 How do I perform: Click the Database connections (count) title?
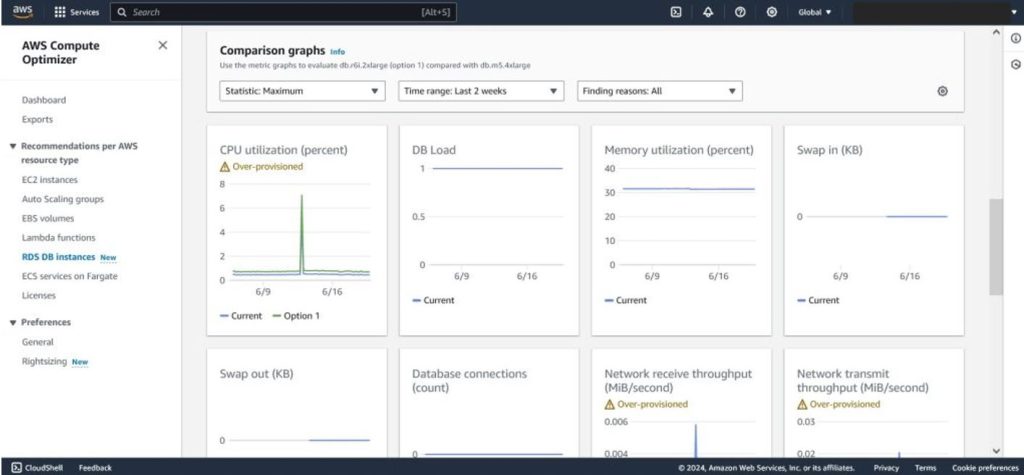(x=469, y=380)
